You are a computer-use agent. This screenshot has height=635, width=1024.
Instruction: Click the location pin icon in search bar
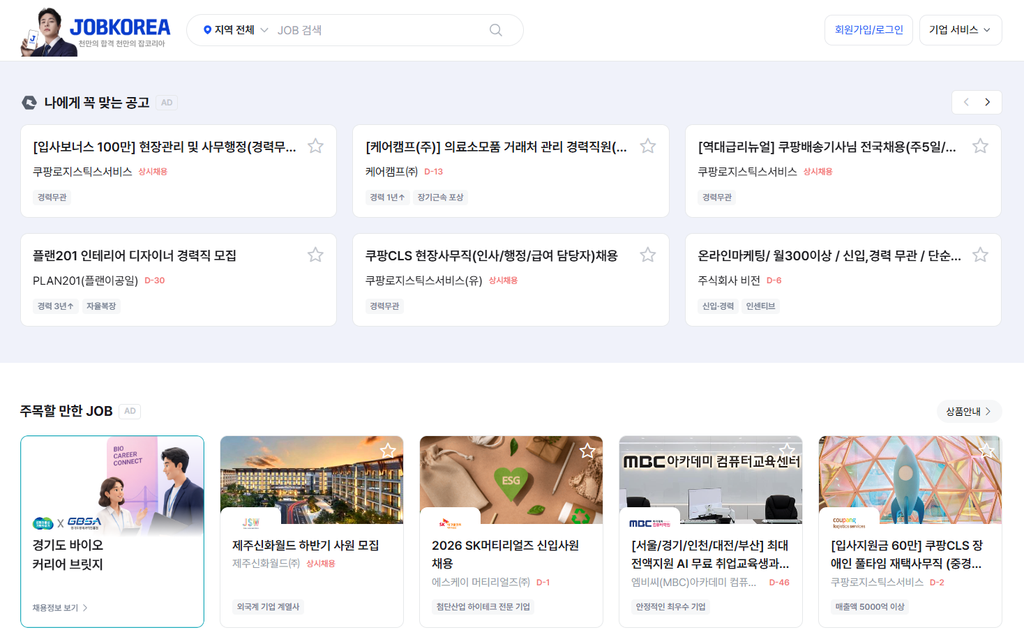click(x=207, y=30)
